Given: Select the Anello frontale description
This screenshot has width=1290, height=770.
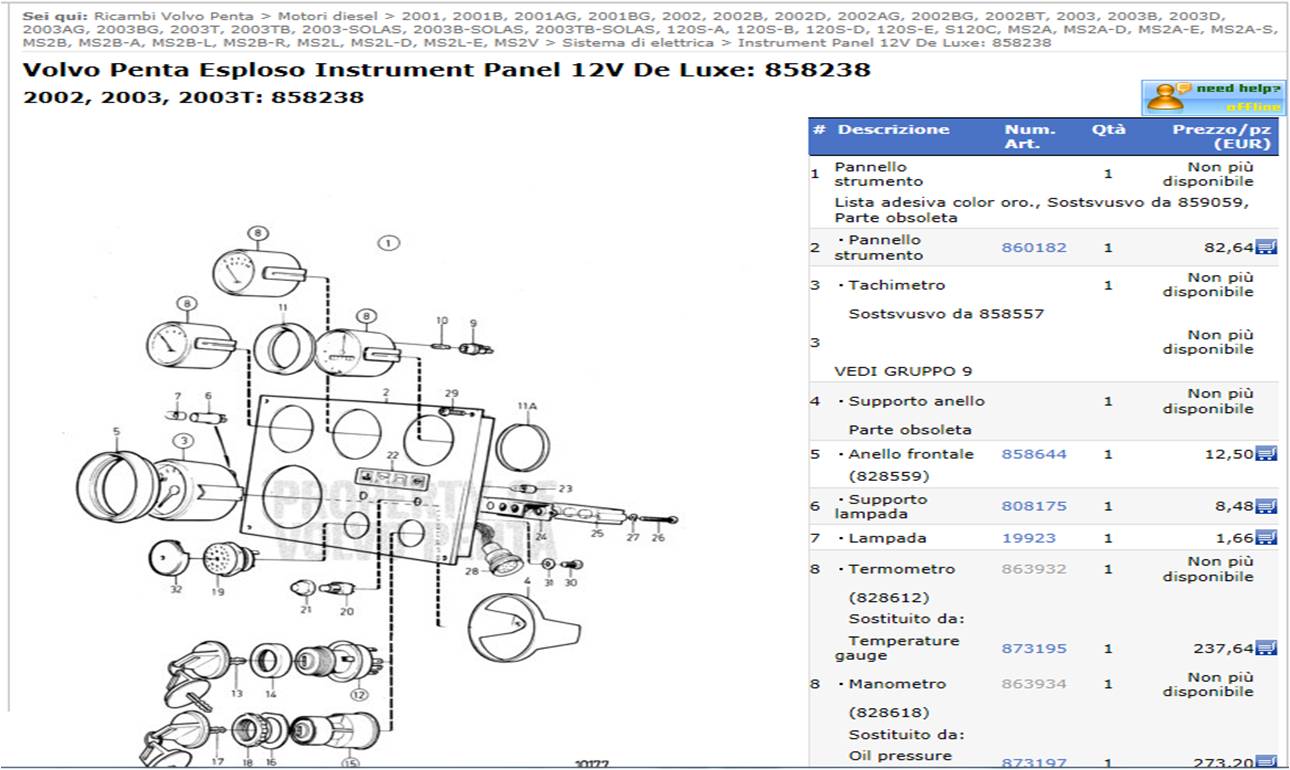Looking at the screenshot, I should pos(910,454).
